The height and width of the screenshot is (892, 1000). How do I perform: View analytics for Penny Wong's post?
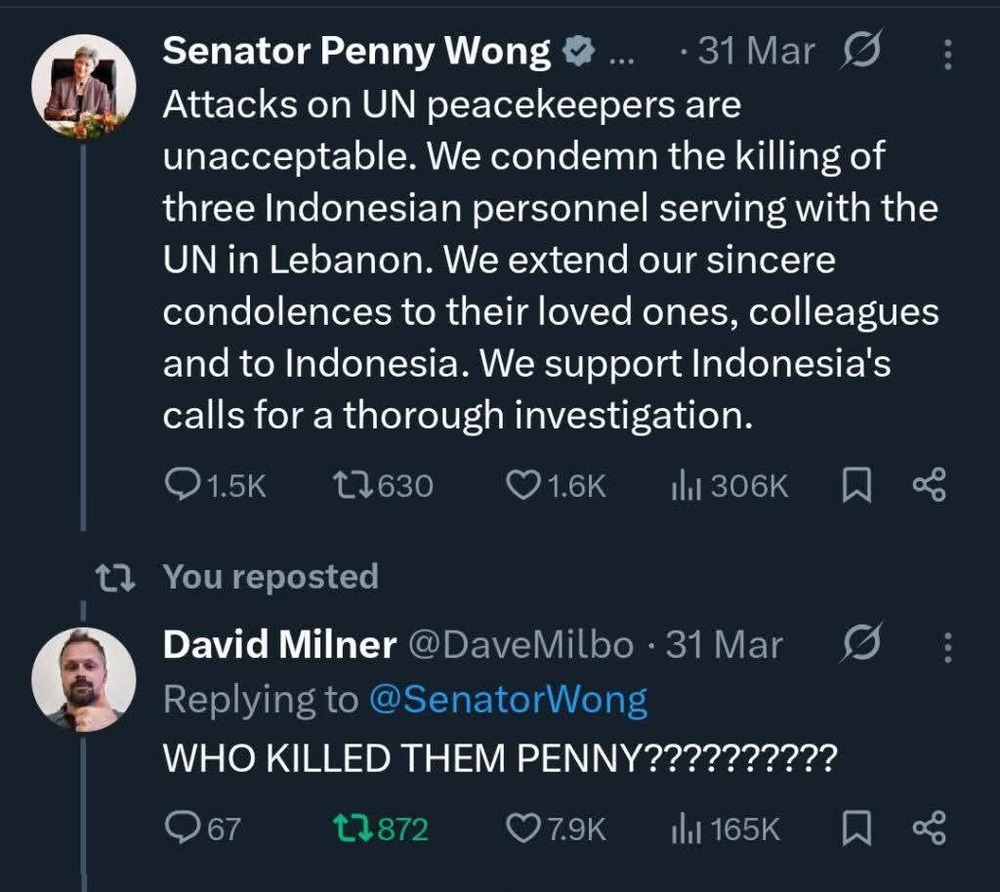pyautogui.click(x=686, y=486)
